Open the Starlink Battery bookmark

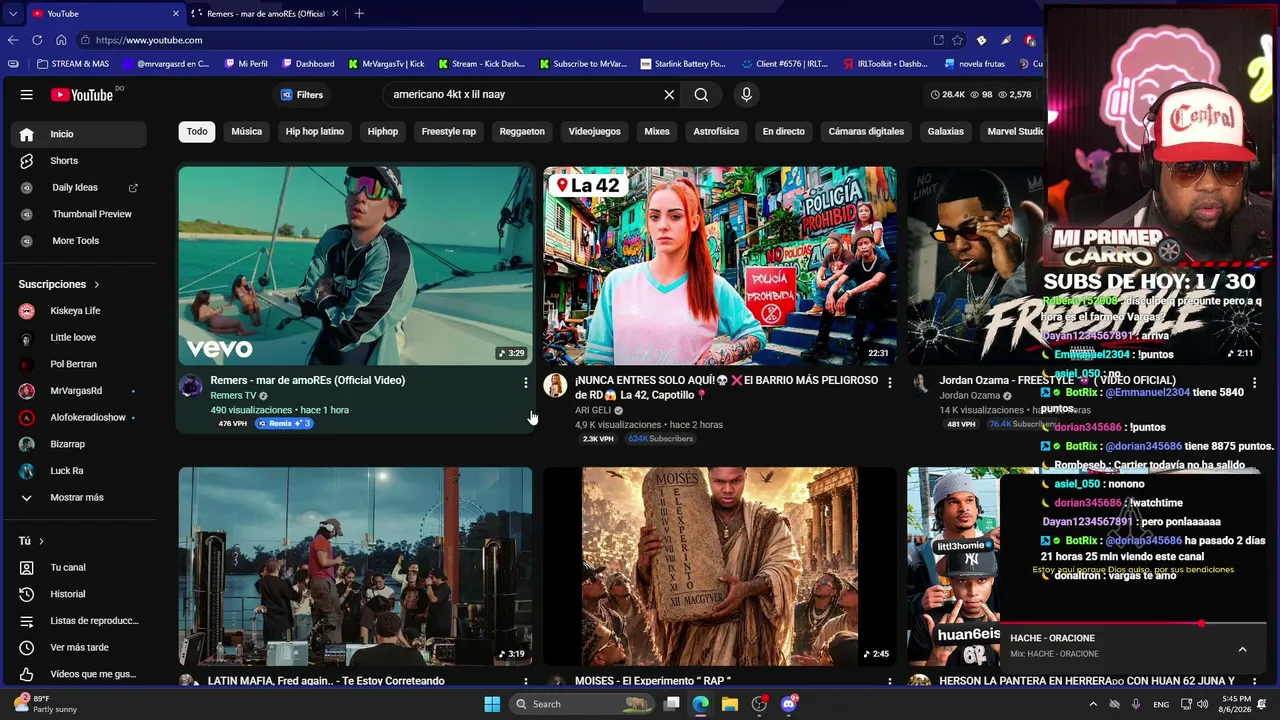pos(683,64)
